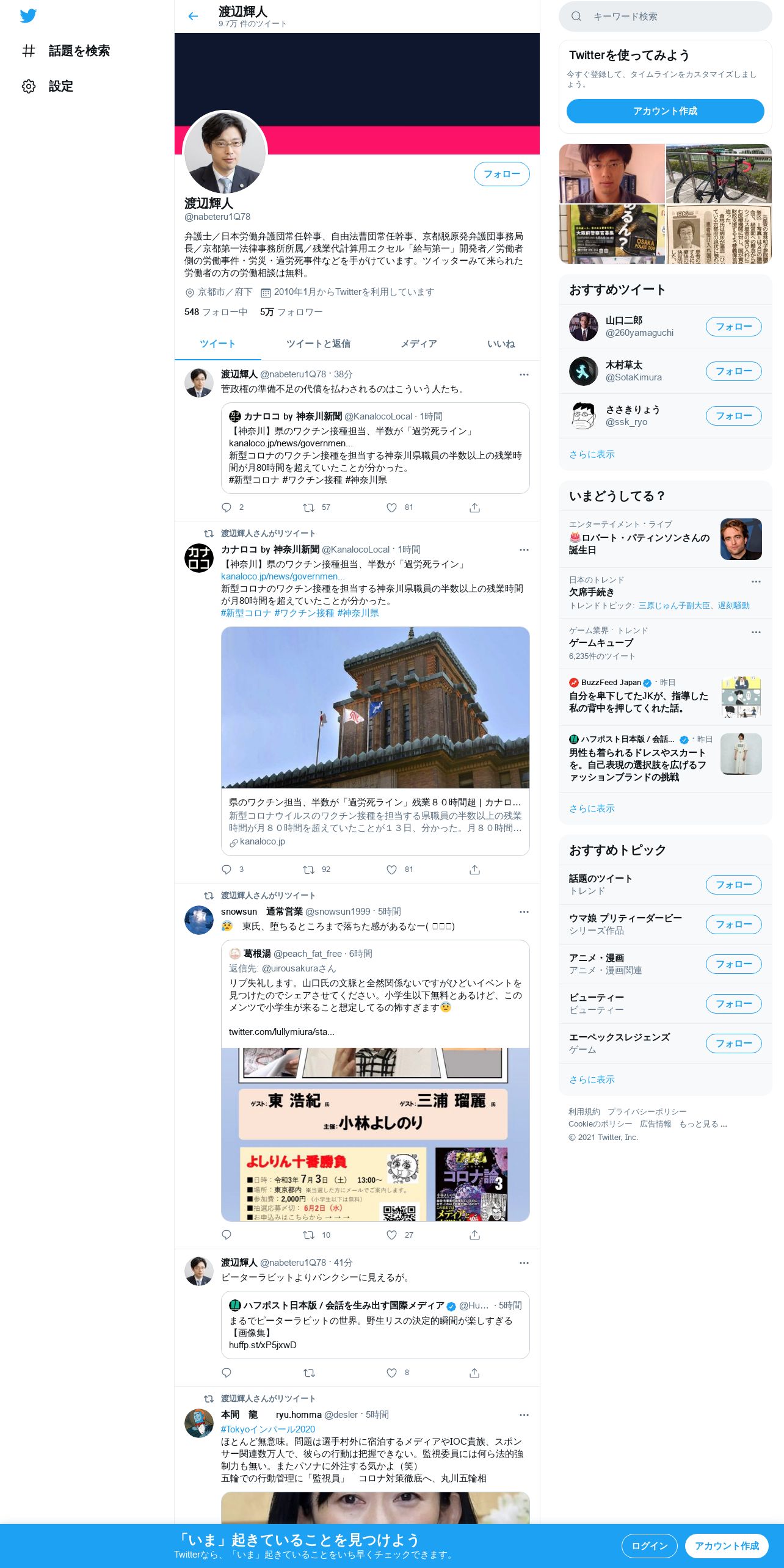Open よしりん十番勝負 event poster image

[375, 1134]
